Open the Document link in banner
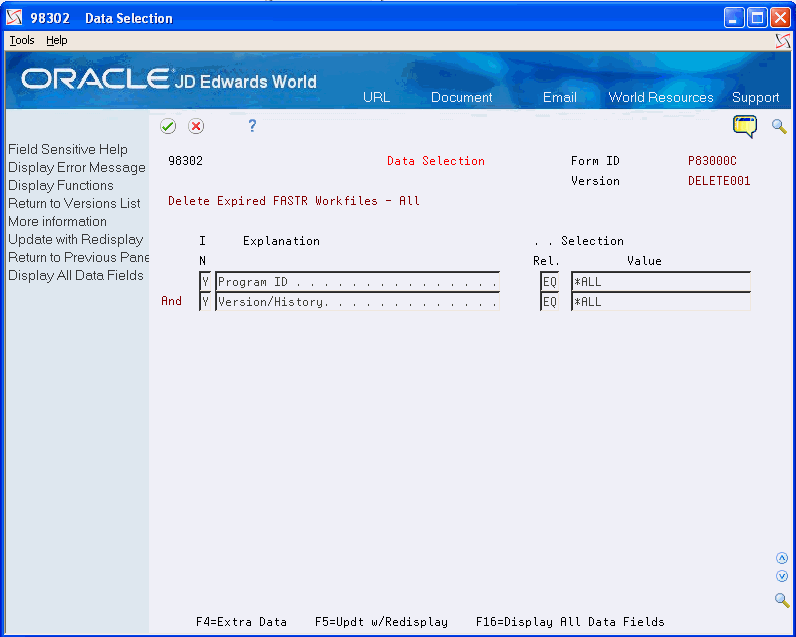 pyautogui.click(x=461, y=97)
